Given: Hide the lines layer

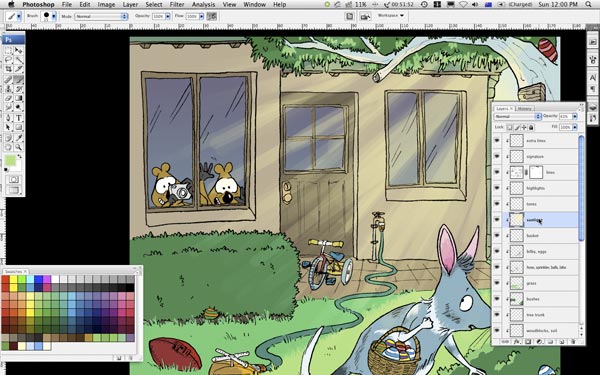Looking at the screenshot, I should [x=497, y=172].
